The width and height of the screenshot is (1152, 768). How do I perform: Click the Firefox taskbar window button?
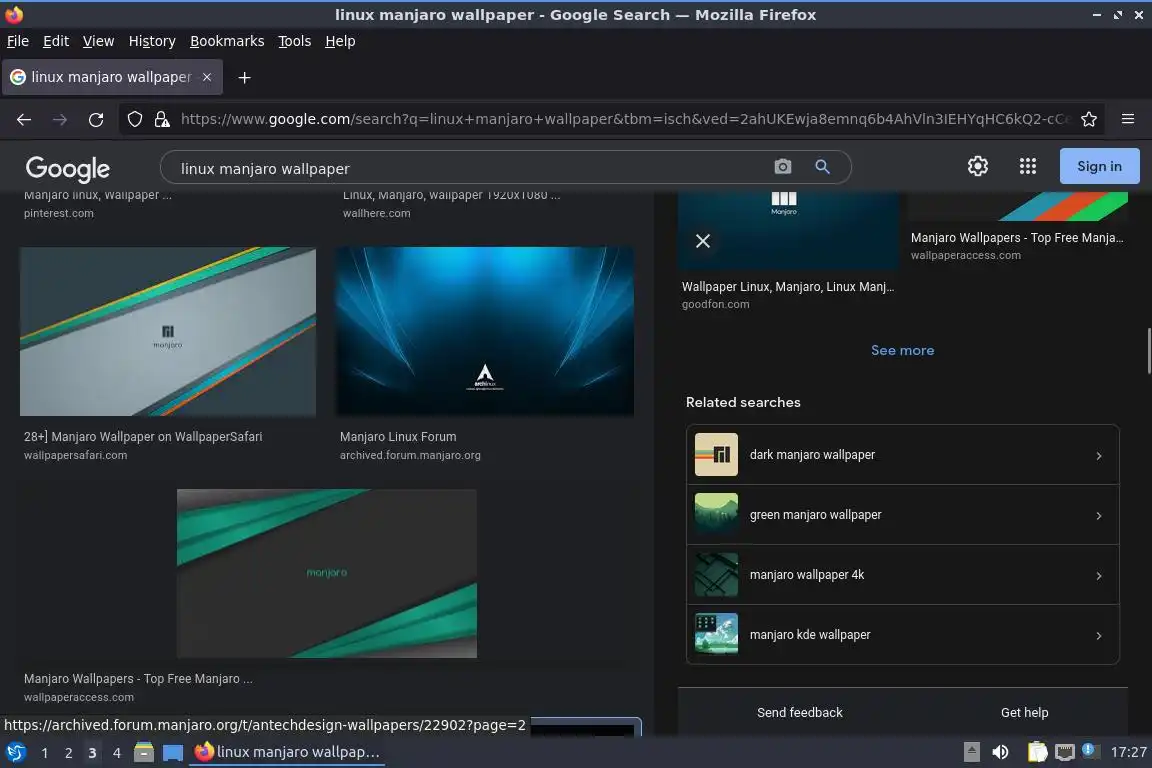[x=287, y=752]
